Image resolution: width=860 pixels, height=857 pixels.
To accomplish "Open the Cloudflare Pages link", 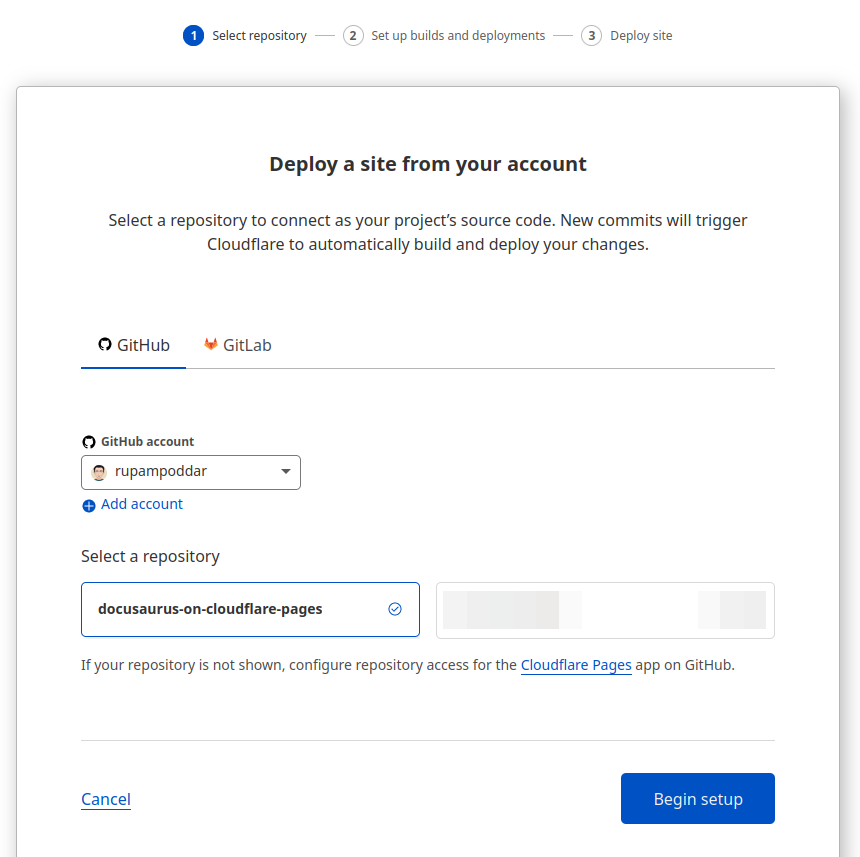I will 576,664.
